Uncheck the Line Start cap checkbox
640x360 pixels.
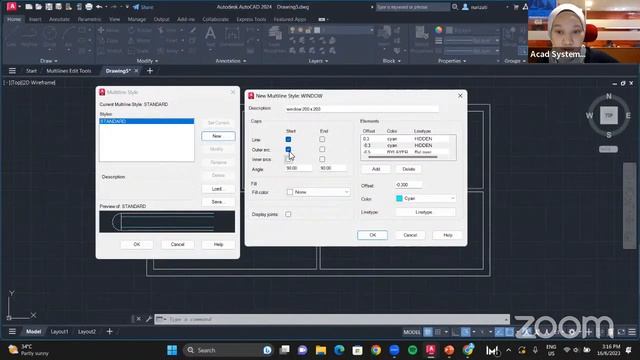click(x=288, y=140)
